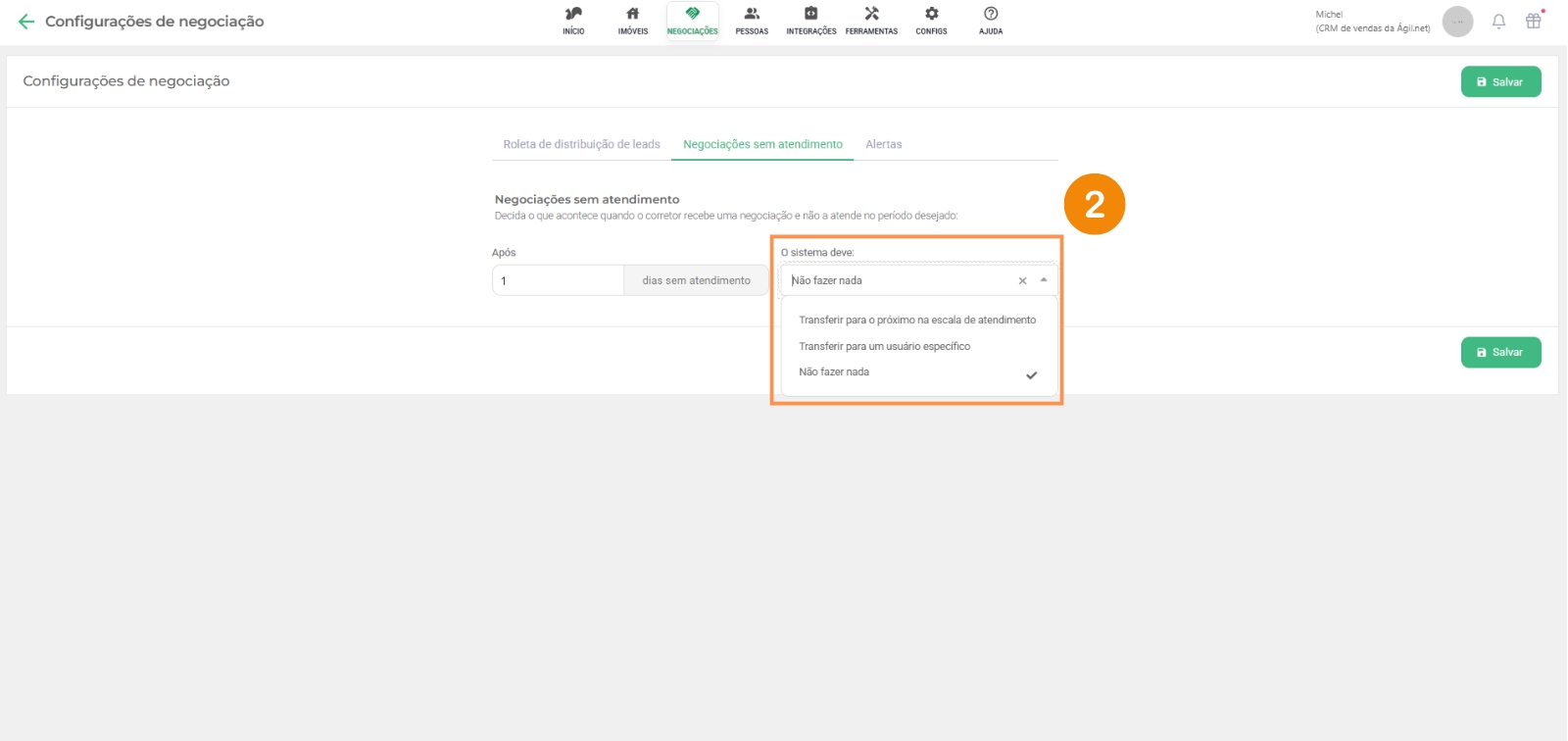Click the days 'Após' input field
Image resolution: width=1568 pixels, height=741 pixels.
[x=558, y=280]
